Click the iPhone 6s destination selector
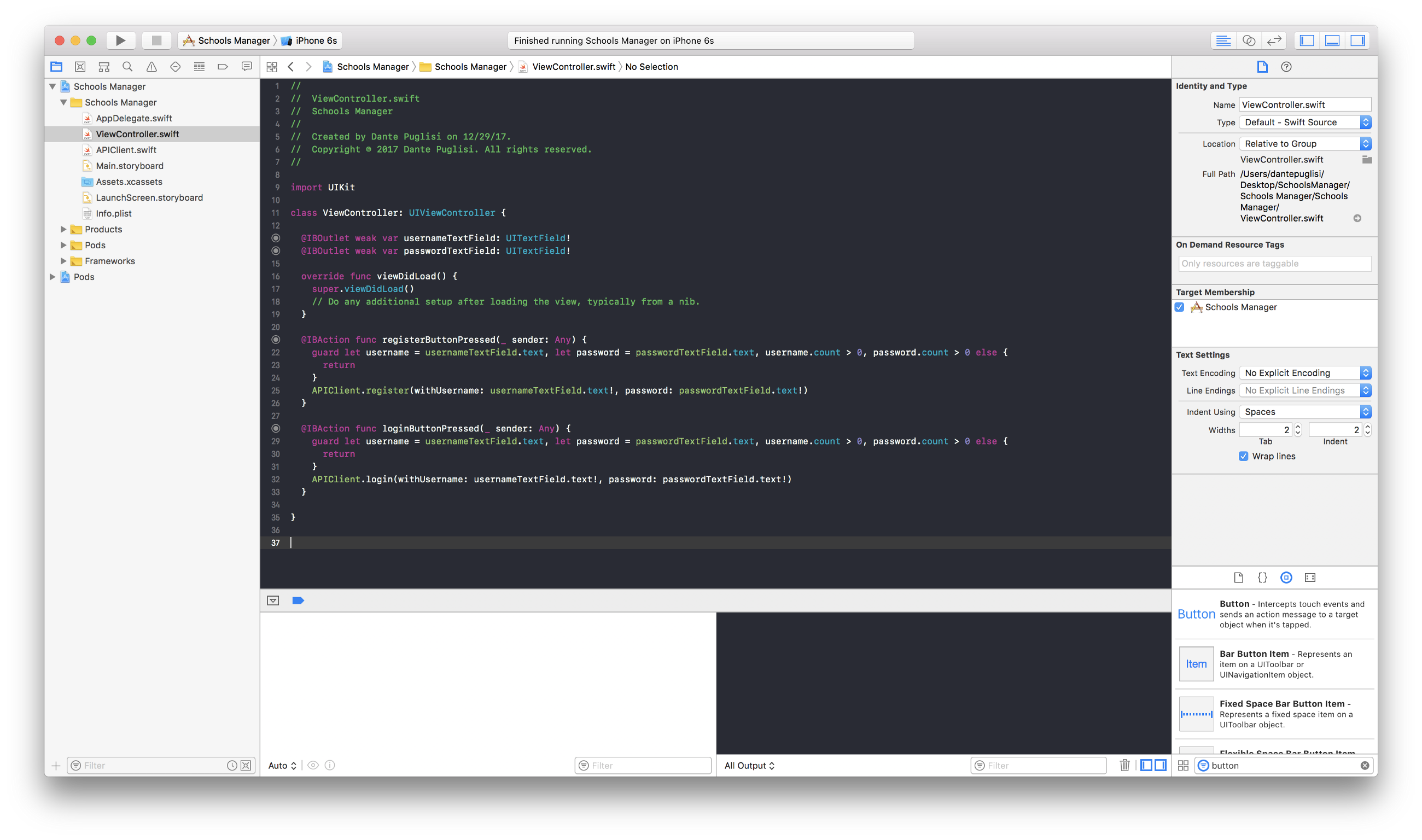 (x=316, y=40)
